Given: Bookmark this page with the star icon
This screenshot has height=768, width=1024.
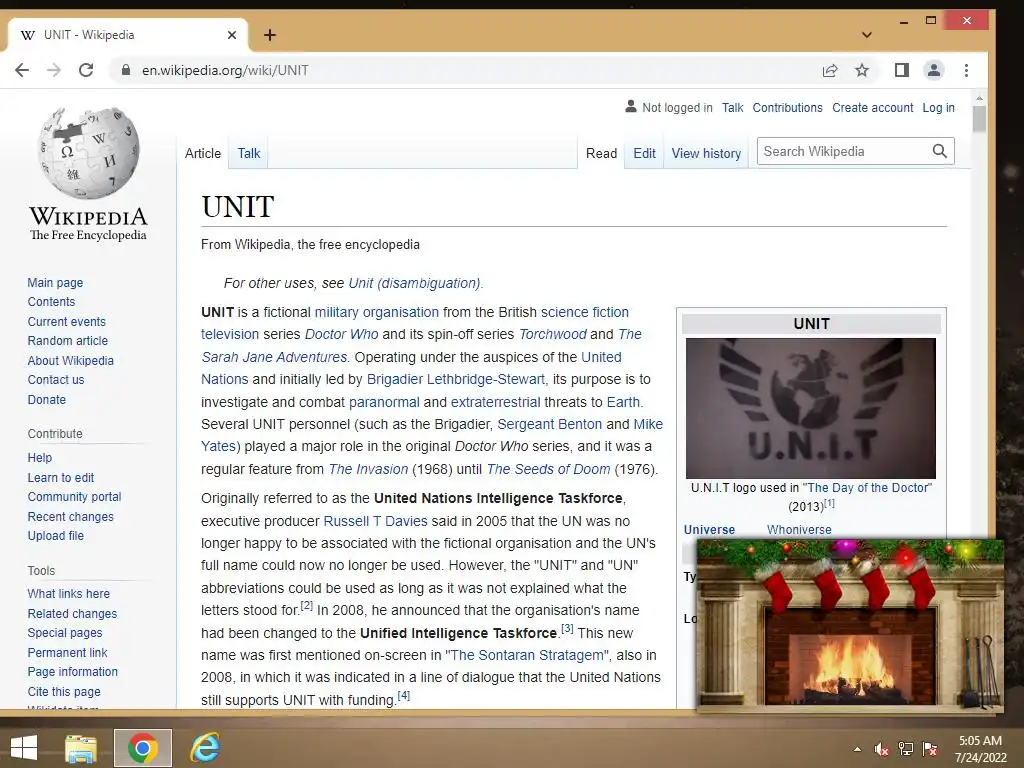Looking at the screenshot, I should [x=862, y=71].
